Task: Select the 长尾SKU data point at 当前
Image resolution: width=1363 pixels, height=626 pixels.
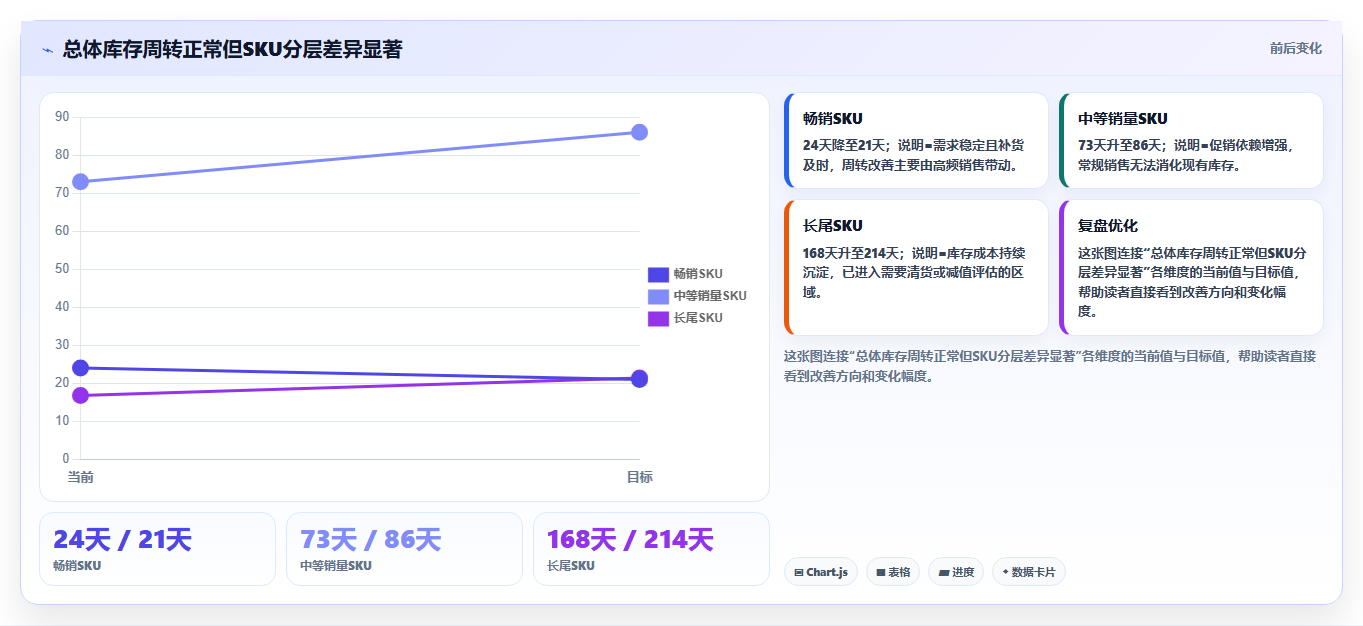Action: click(x=81, y=396)
